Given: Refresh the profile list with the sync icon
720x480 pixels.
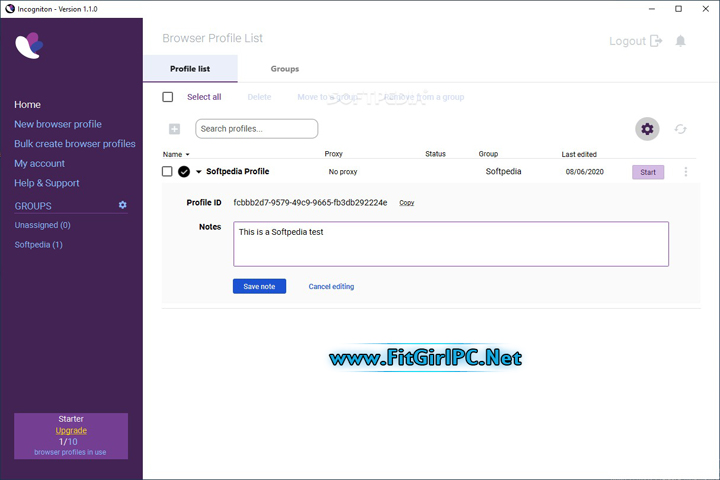Looking at the screenshot, I should 681,129.
